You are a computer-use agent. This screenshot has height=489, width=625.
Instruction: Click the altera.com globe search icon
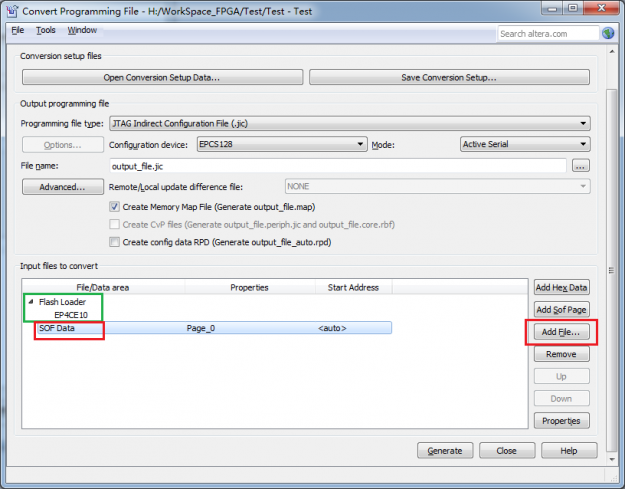click(x=608, y=33)
